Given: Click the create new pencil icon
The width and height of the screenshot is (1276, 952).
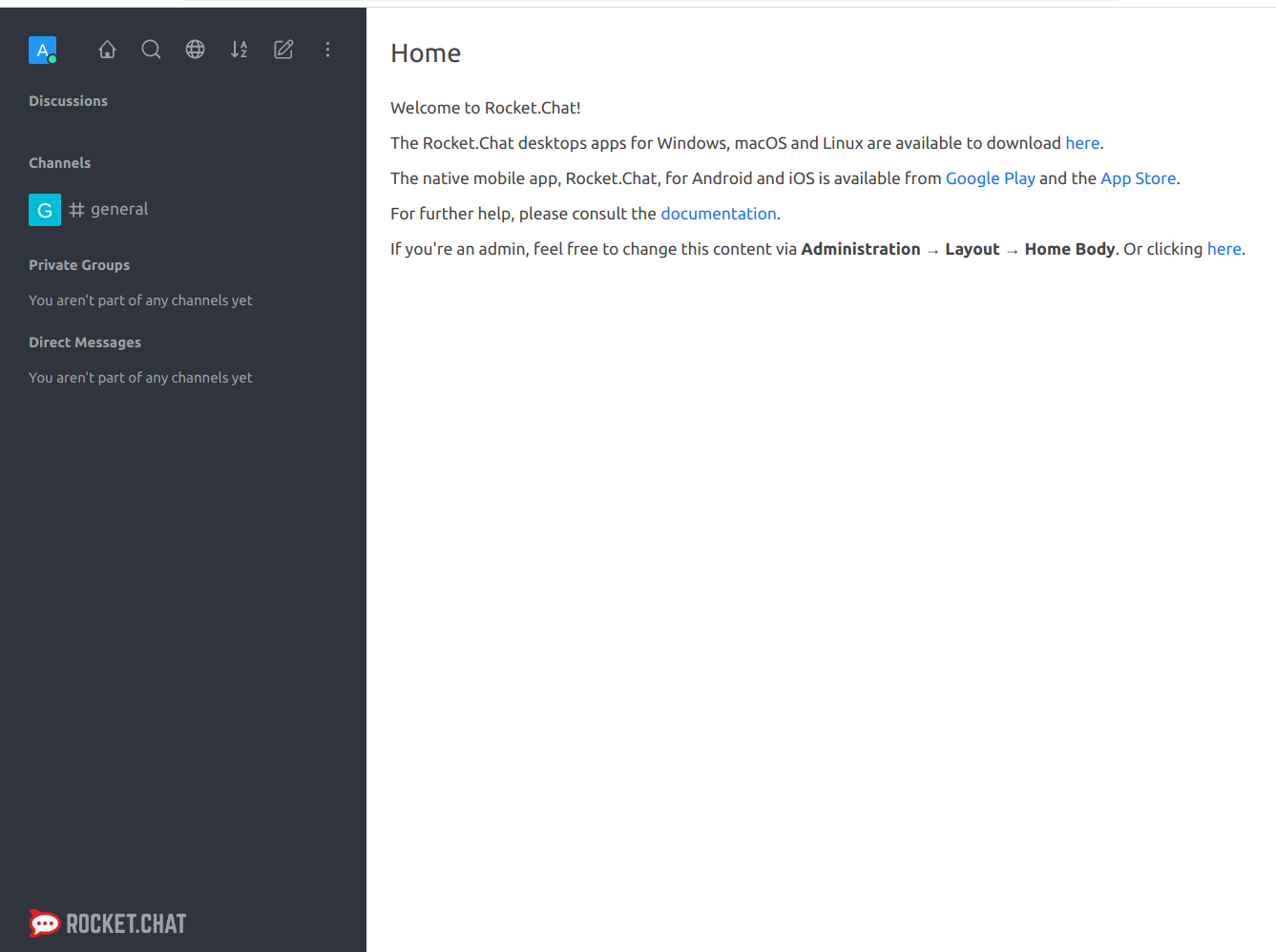Looking at the screenshot, I should [283, 50].
